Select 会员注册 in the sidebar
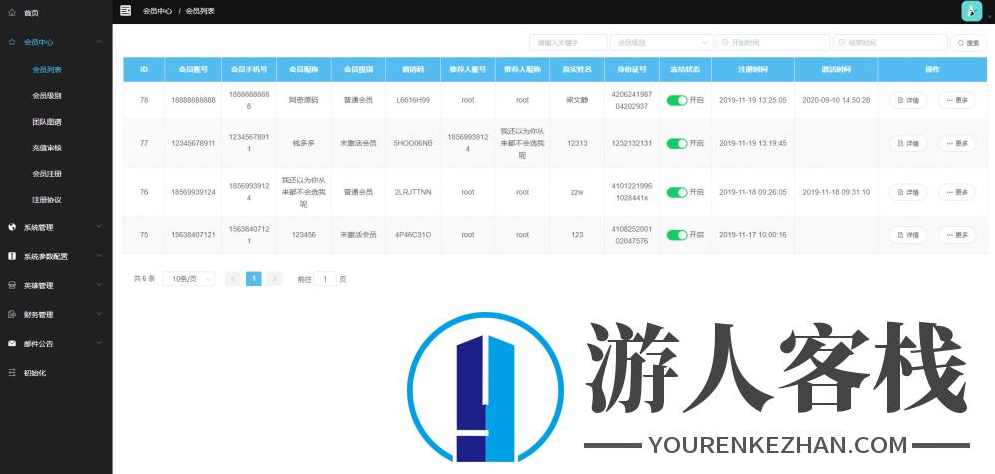This screenshot has width=995, height=474. 47,173
